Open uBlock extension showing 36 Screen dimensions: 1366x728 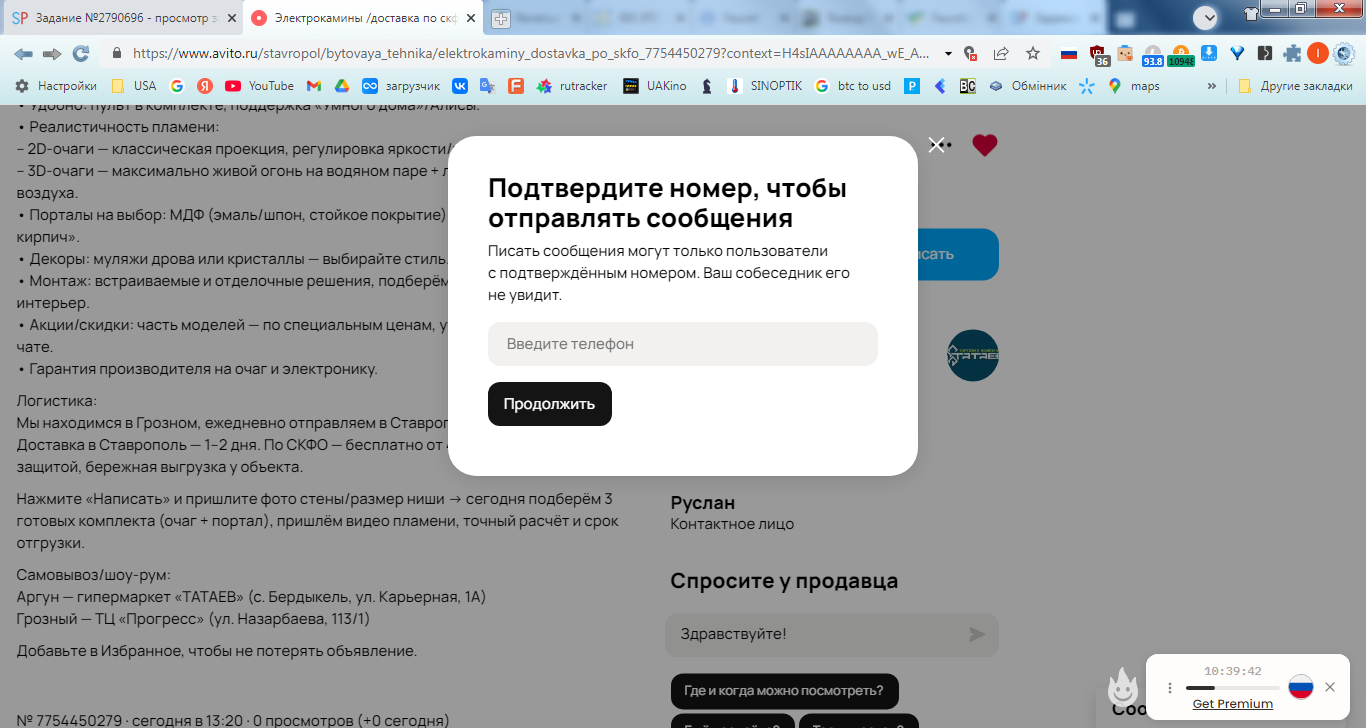[1099, 55]
